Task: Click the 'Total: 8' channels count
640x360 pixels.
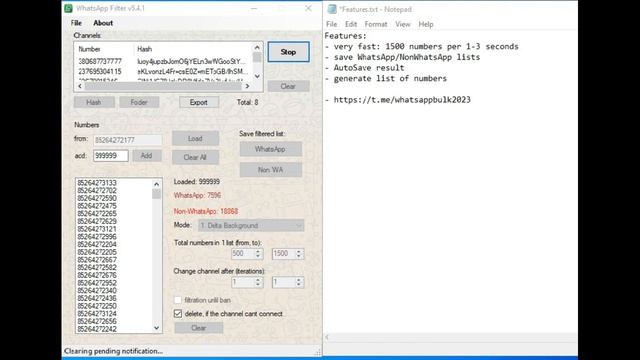Action: [x=247, y=102]
